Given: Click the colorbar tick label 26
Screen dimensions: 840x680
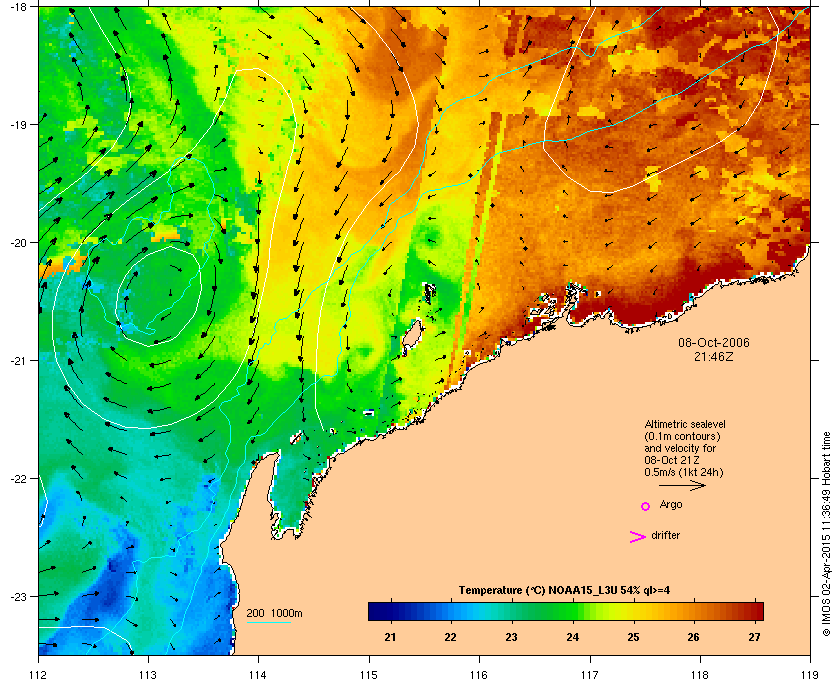Looking at the screenshot, I should tap(694, 637).
